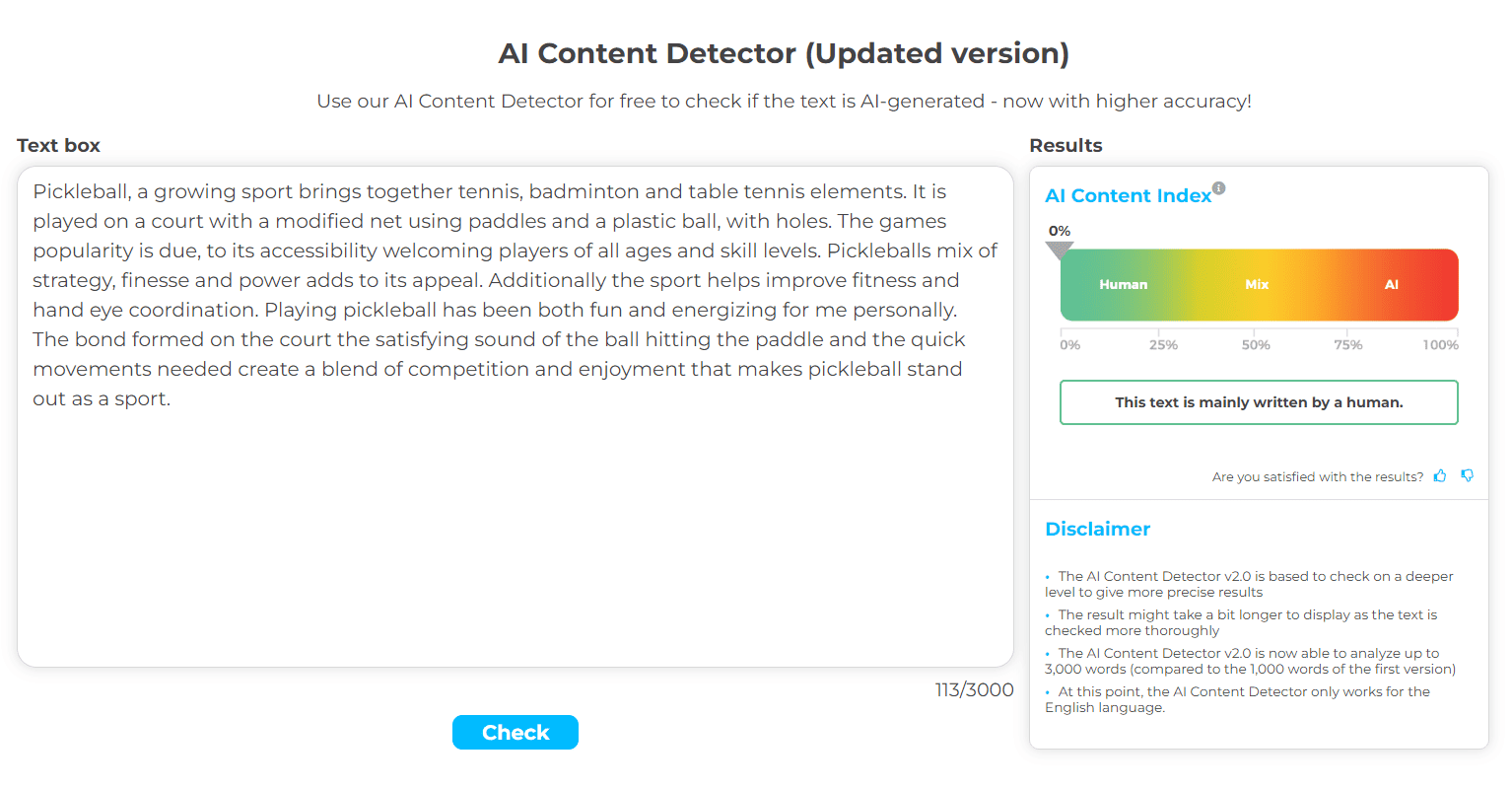Screen dimensions: 1512x789
Task: Click the gray triangle marker at 0%
Action: click(x=1060, y=251)
